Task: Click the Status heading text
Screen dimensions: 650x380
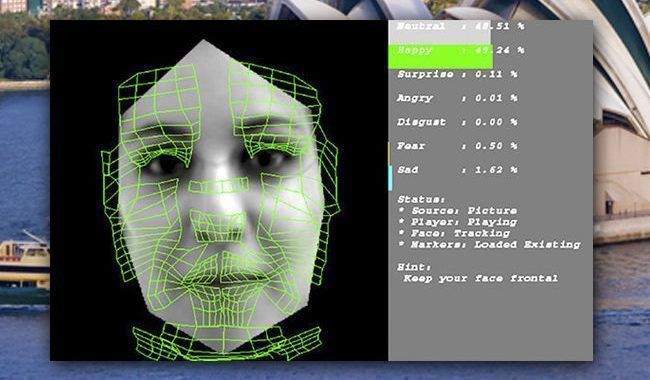Action: (x=421, y=199)
